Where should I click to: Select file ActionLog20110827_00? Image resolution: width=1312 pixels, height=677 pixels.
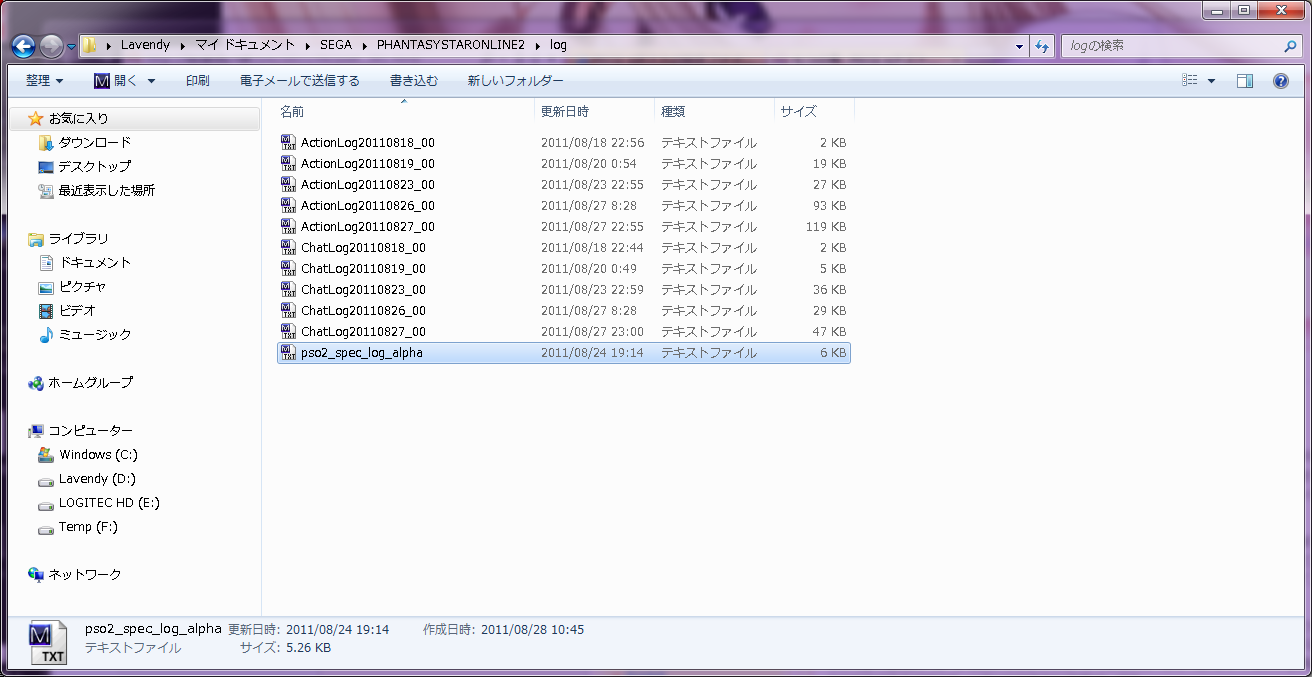coord(564,226)
